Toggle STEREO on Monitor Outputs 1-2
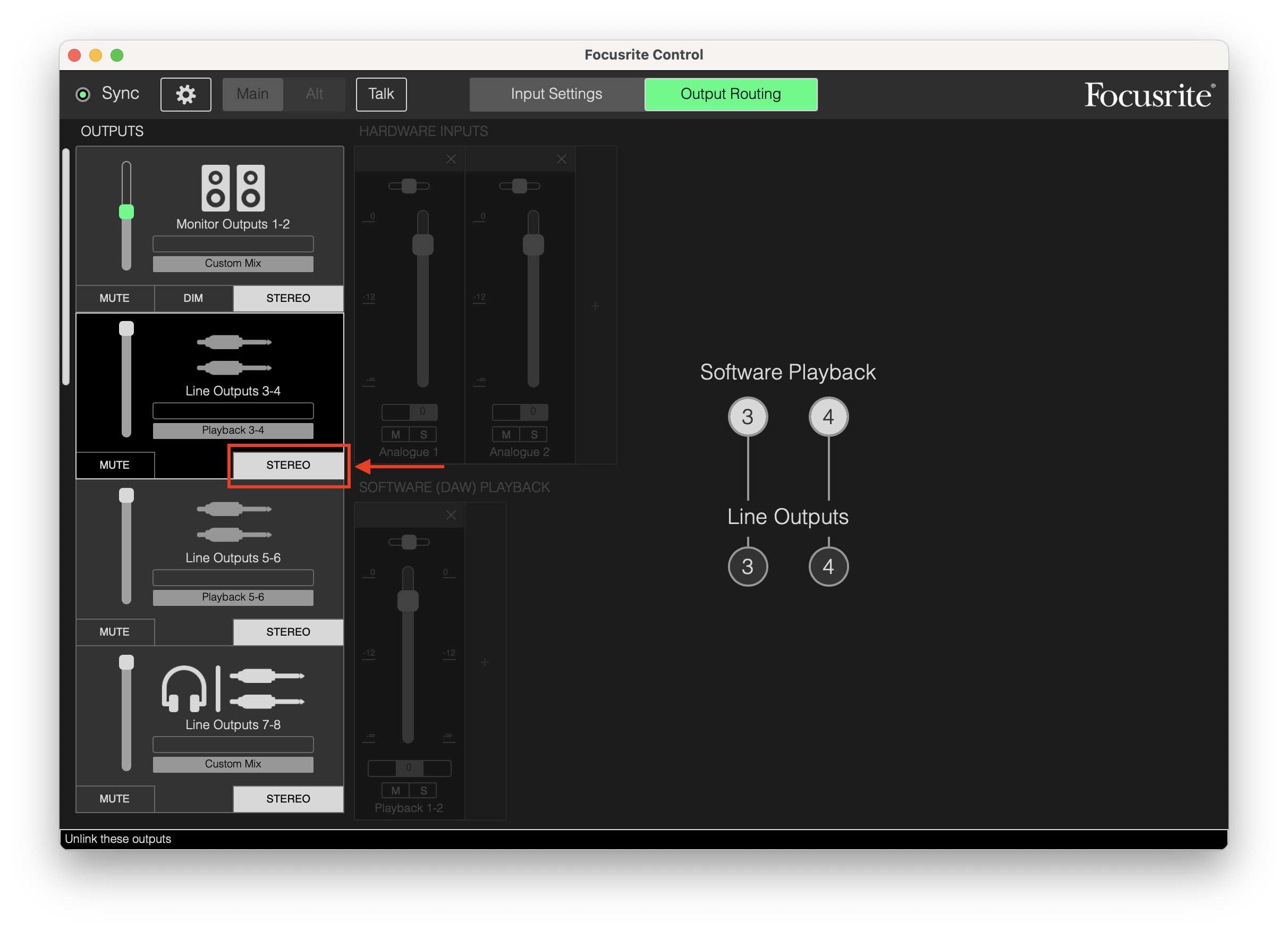Viewport: 1288px width, 929px height. click(x=289, y=298)
